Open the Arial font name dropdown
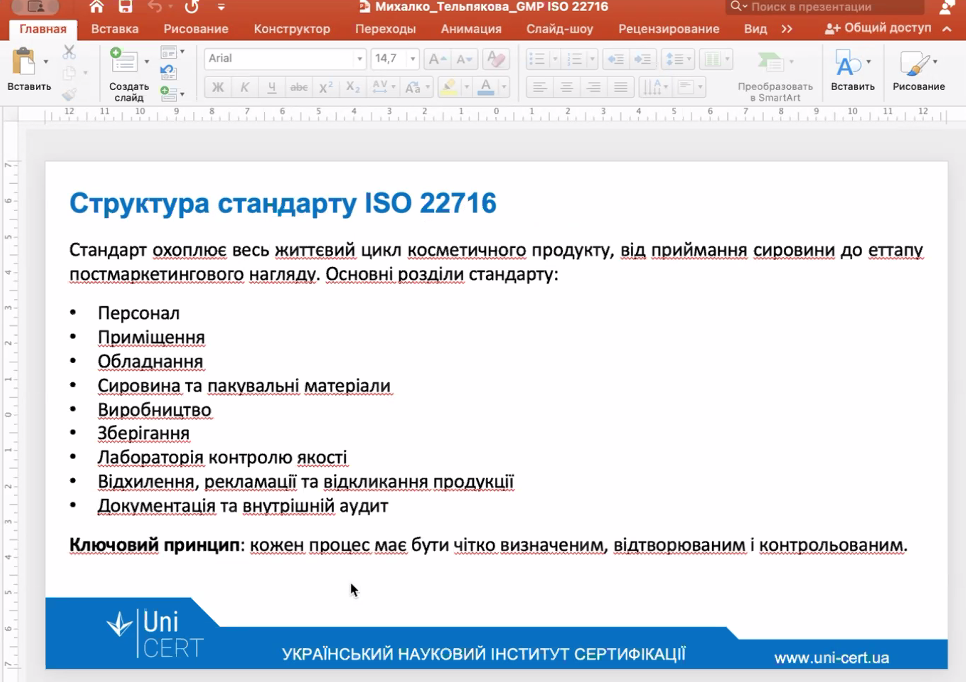Screen dimensions: 966x682 pyautogui.click(x=359, y=59)
